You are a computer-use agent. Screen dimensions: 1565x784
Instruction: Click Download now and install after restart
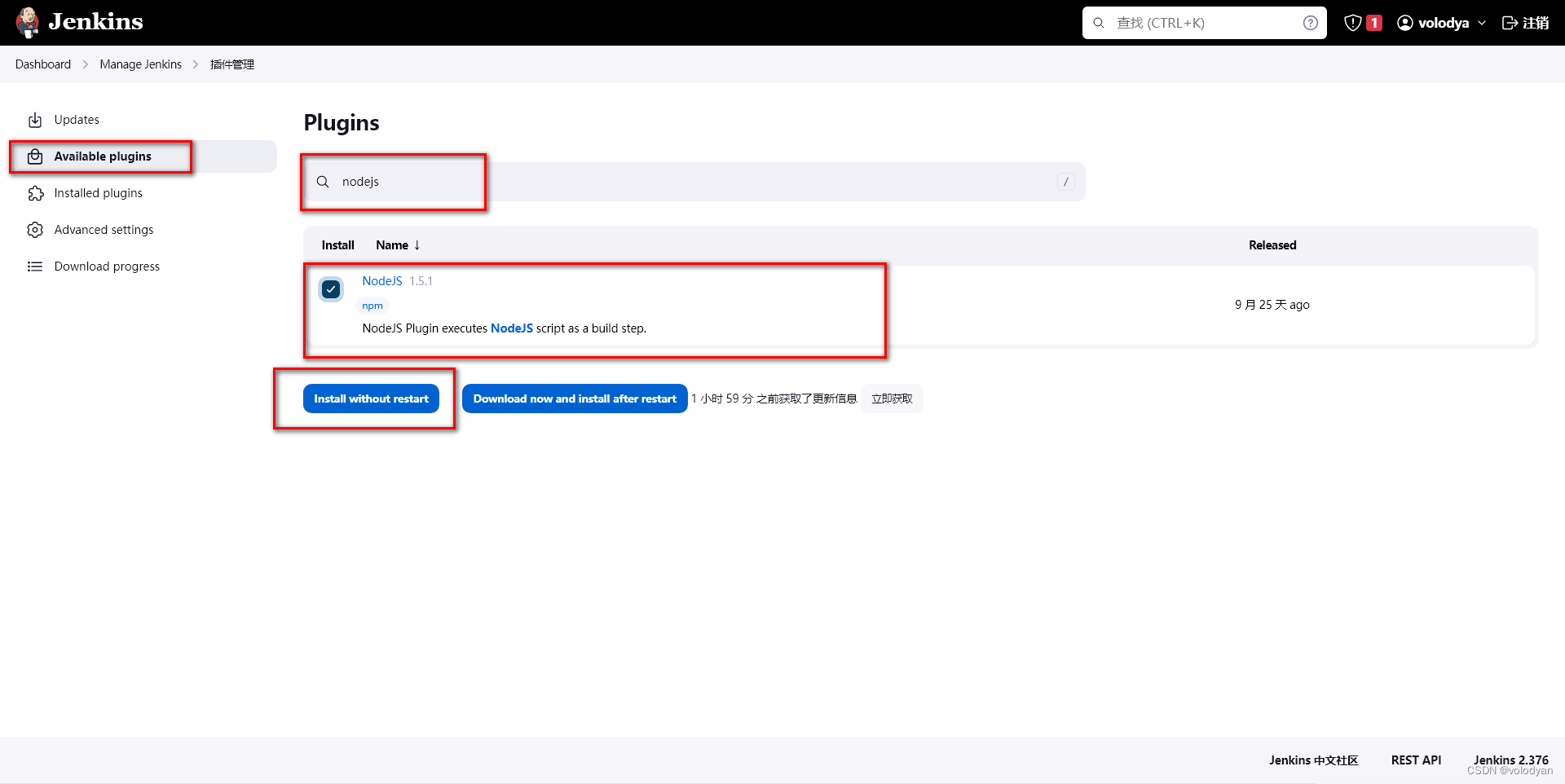click(575, 399)
